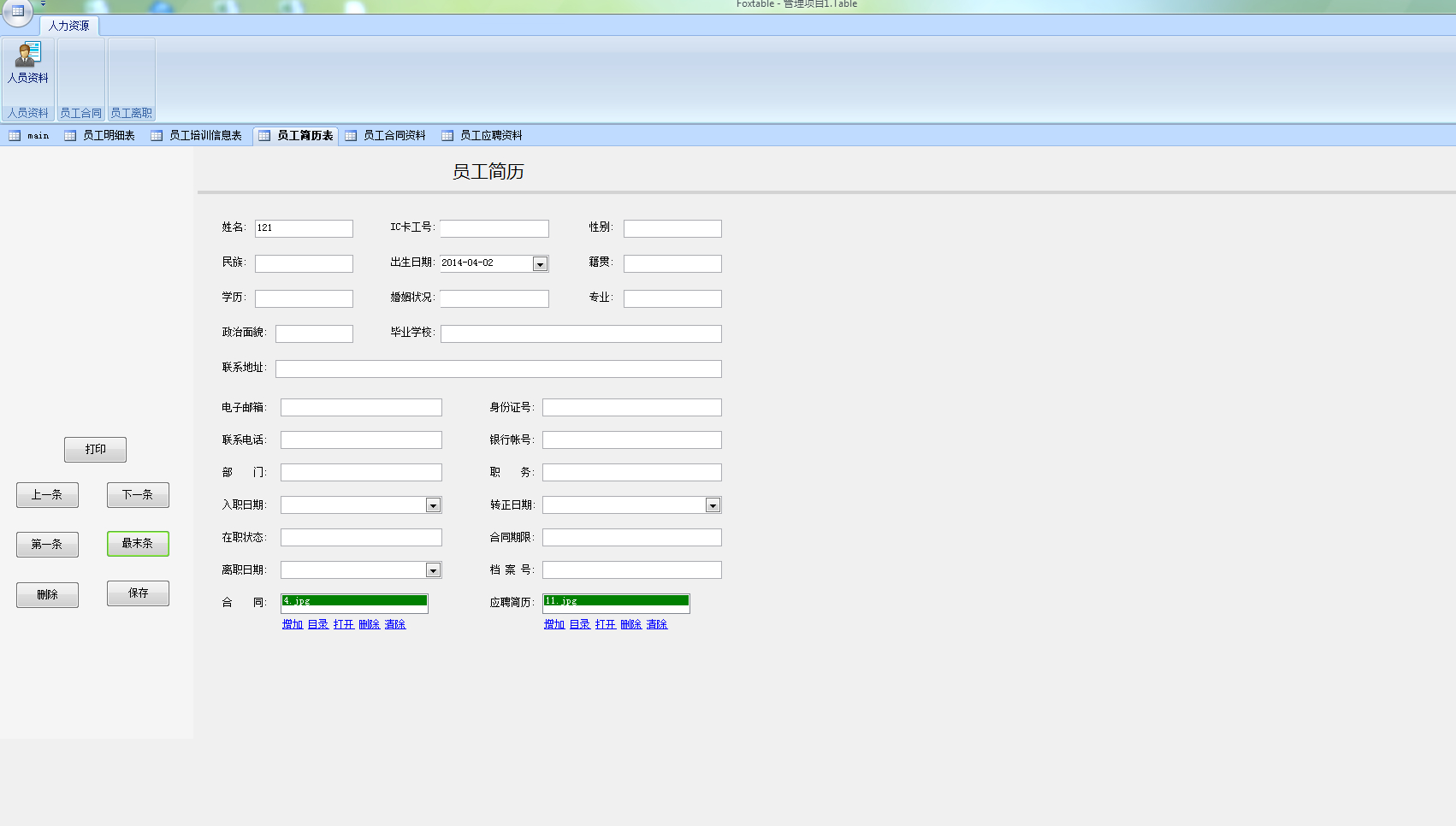This screenshot has width=1456, height=826.
Task: Go to next record with 下一条
Action: [x=138, y=495]
